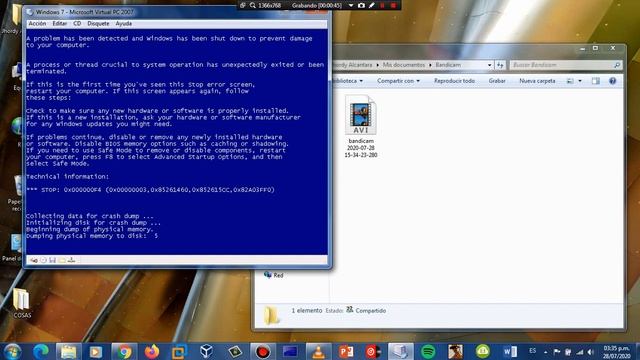
Task: Click the floppy disk status icon in Virtual PC
Action: (x=53, y=260)
